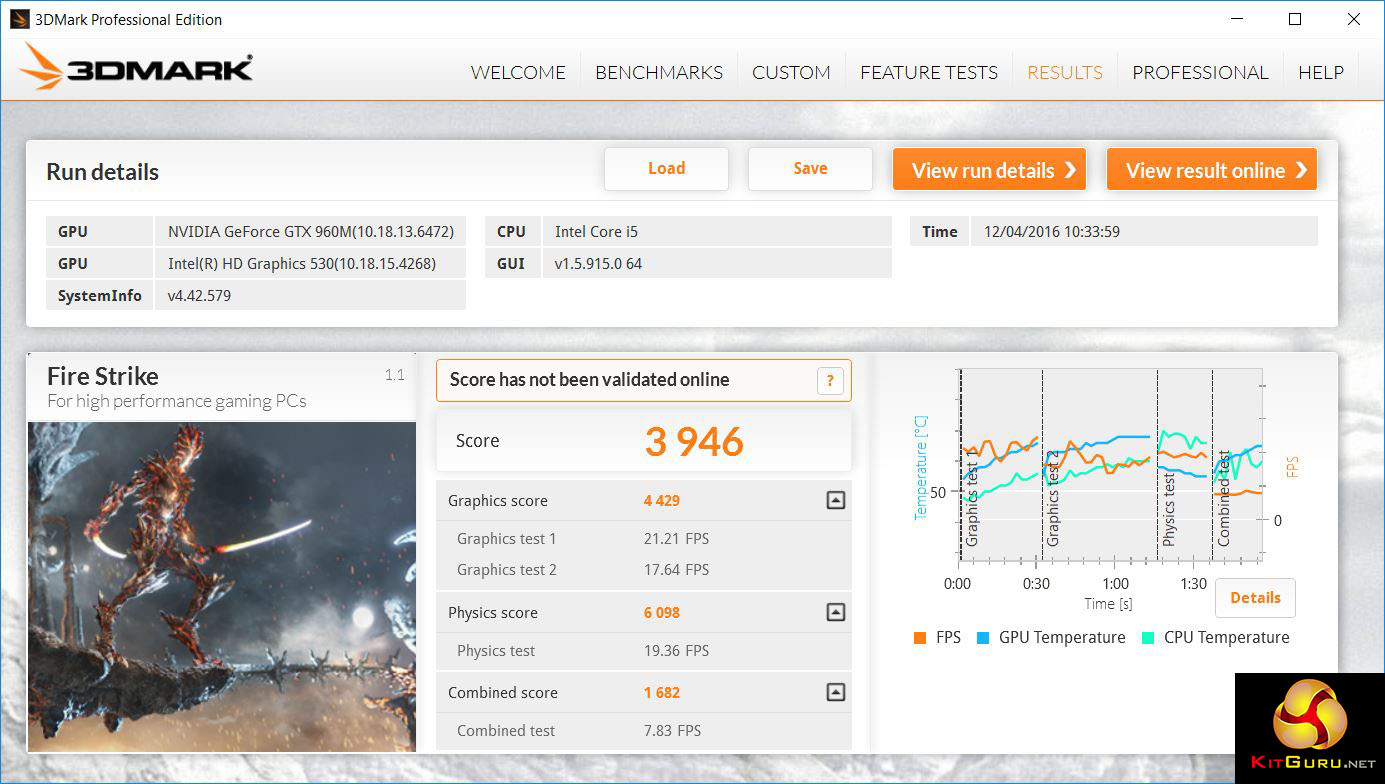1385x784 pixels.
Task: Click the Fire Strike preview image
Action: click(222, 586)
